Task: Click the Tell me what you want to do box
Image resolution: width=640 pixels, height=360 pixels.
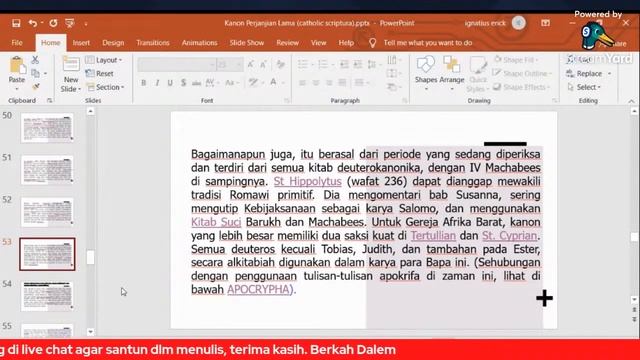Action: [x=427, y=43]
